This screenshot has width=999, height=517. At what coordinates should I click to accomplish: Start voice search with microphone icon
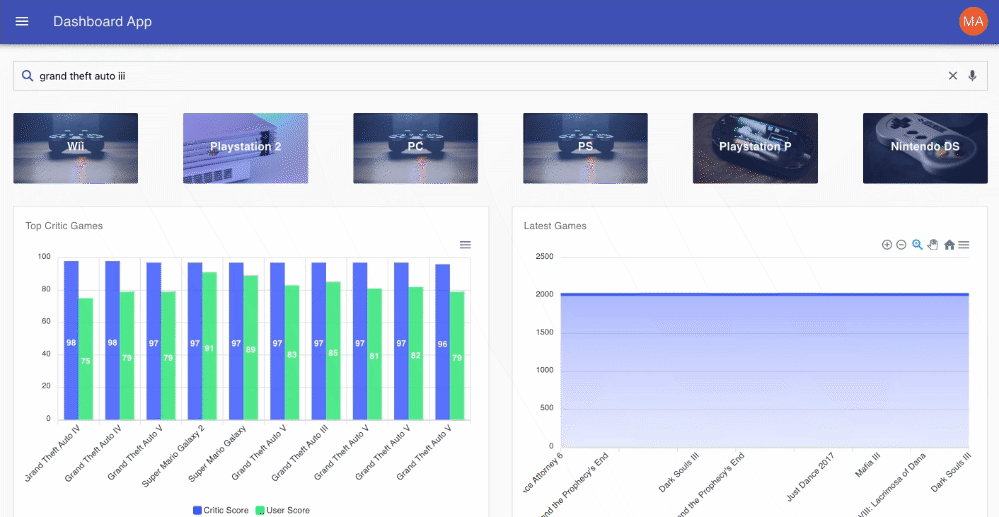[972, 76]
